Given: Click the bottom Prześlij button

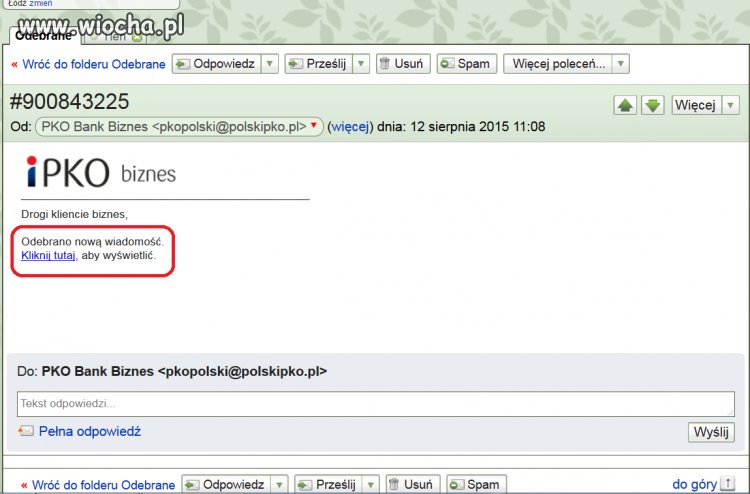Looking at the screenshot, I should 328,484.
